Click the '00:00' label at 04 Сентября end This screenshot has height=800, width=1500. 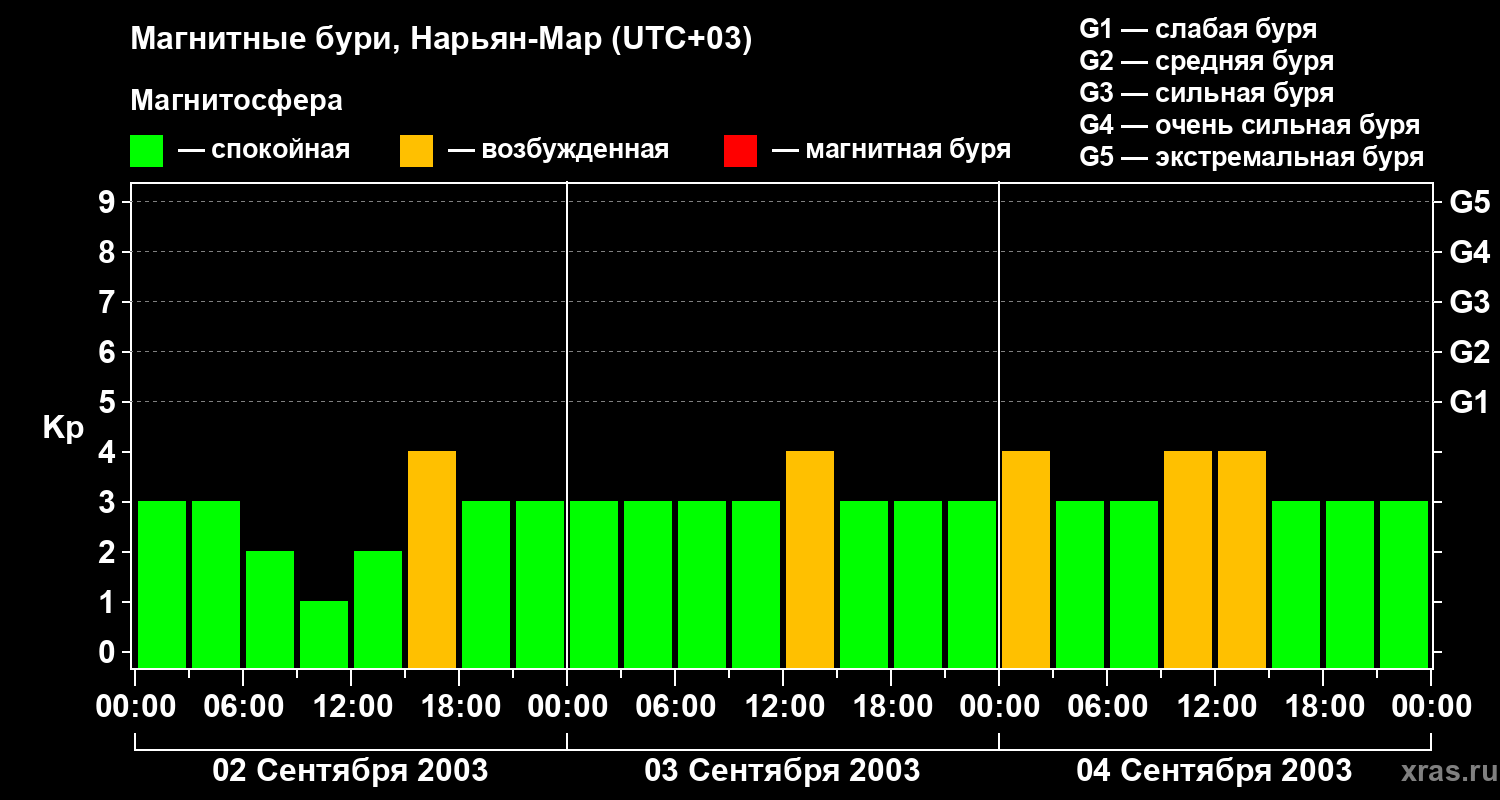click(x=1431, y=707)
